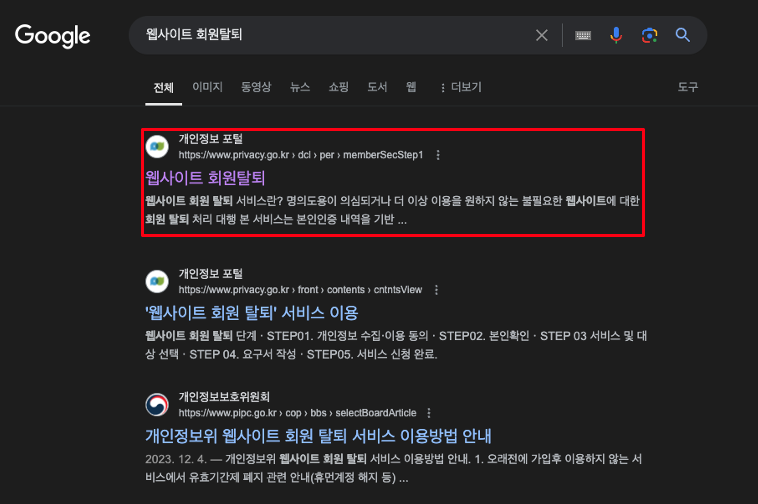Open the 웹사이트 회원탈퇴 result link
The image size is (758, 504).
[205, 178]
